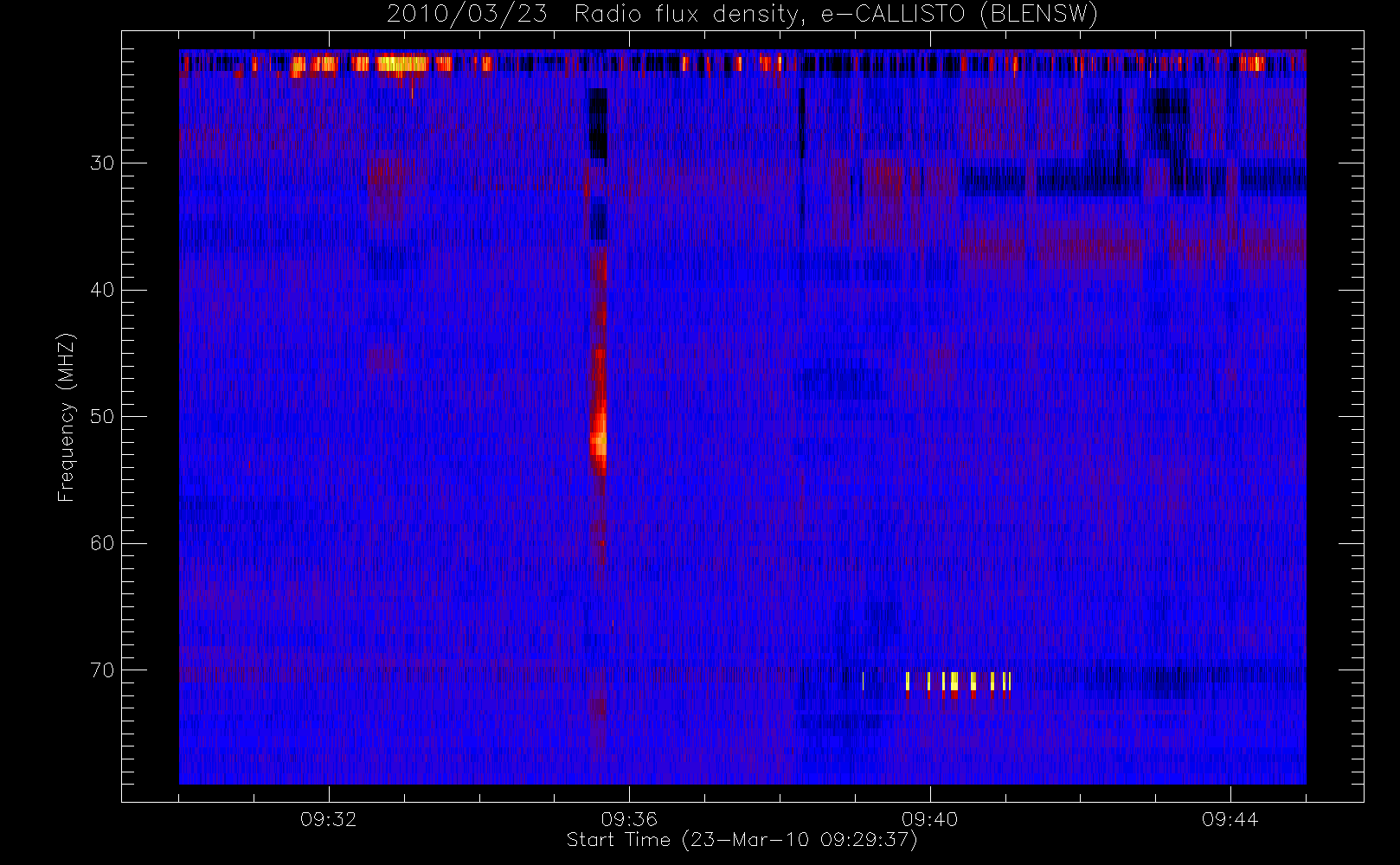
Task: Click the 30 MHz frequency tick label
Action: click(x=102, y=163)
